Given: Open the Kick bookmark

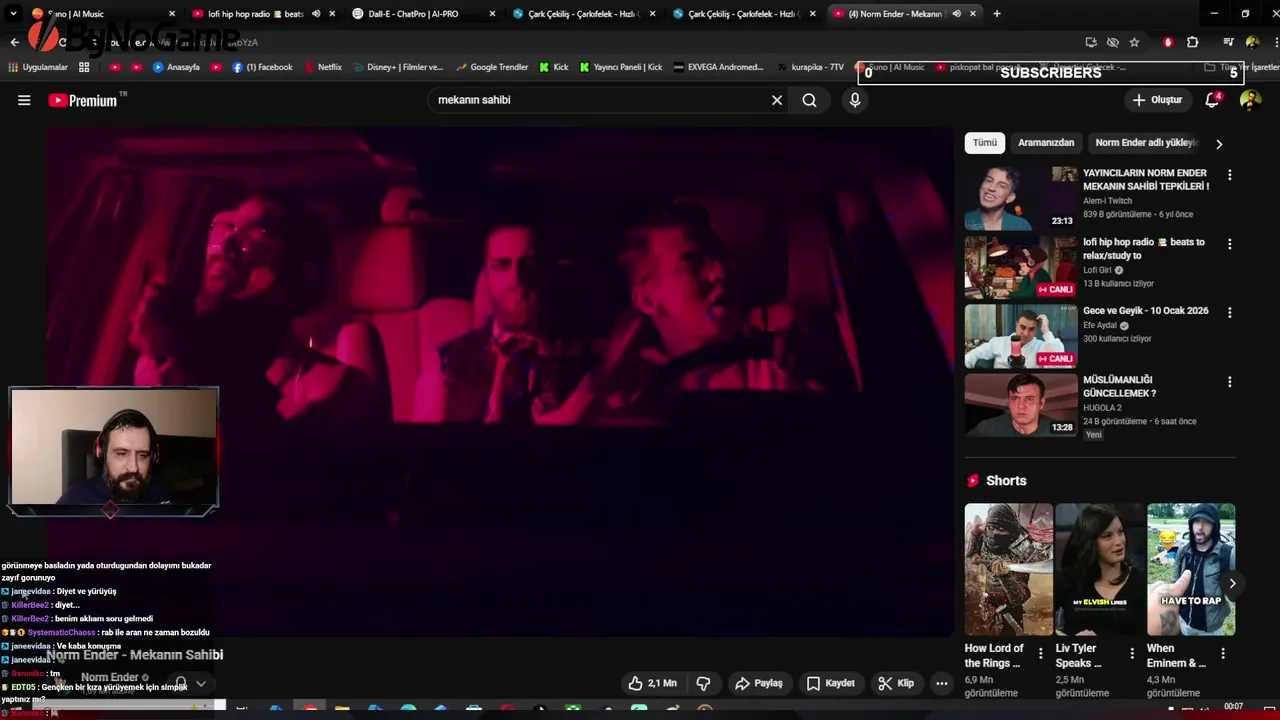Looking at the screenshot, I should point(553,67).
